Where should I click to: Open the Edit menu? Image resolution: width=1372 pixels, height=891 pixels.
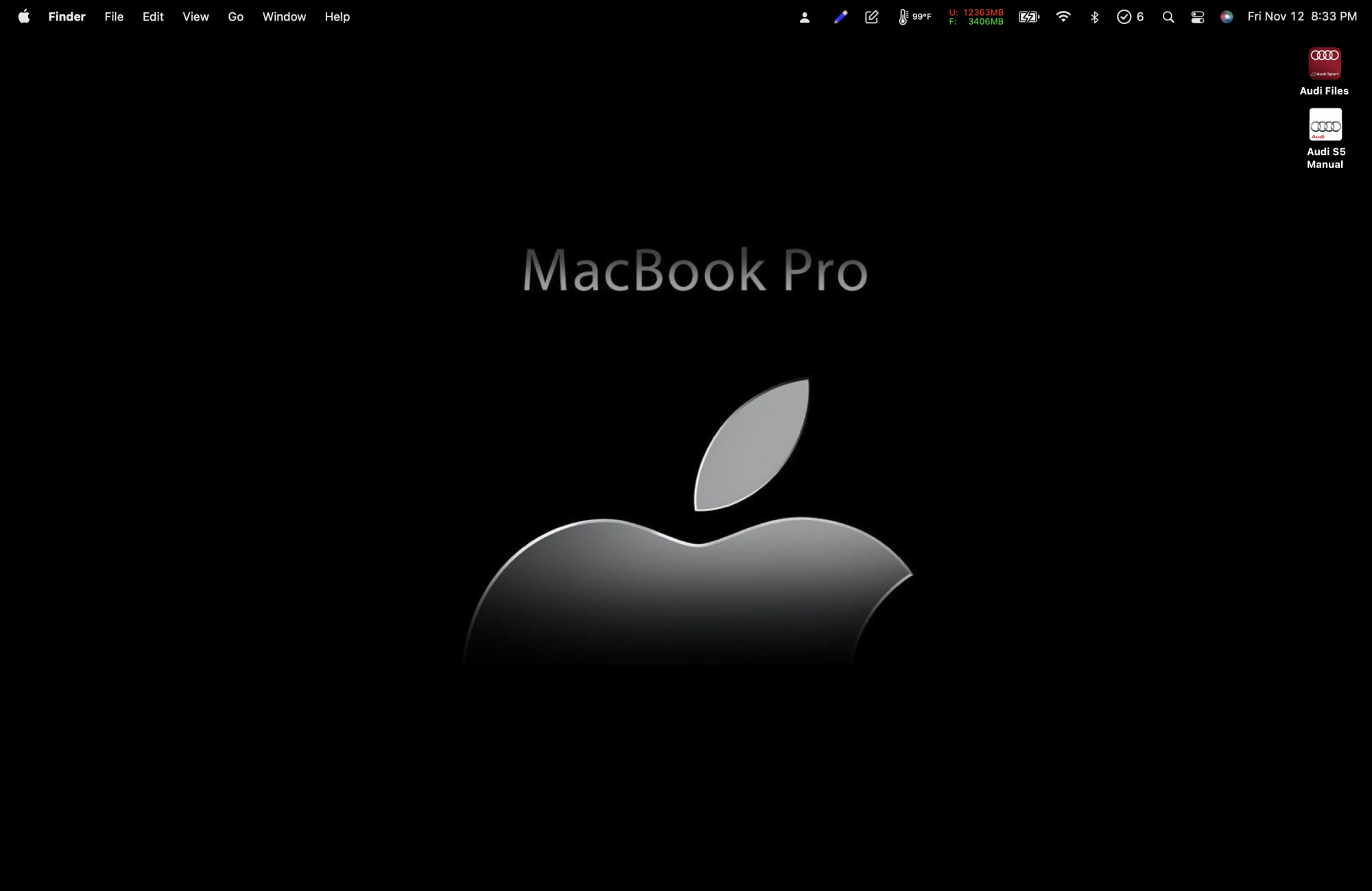pos(153,16)
